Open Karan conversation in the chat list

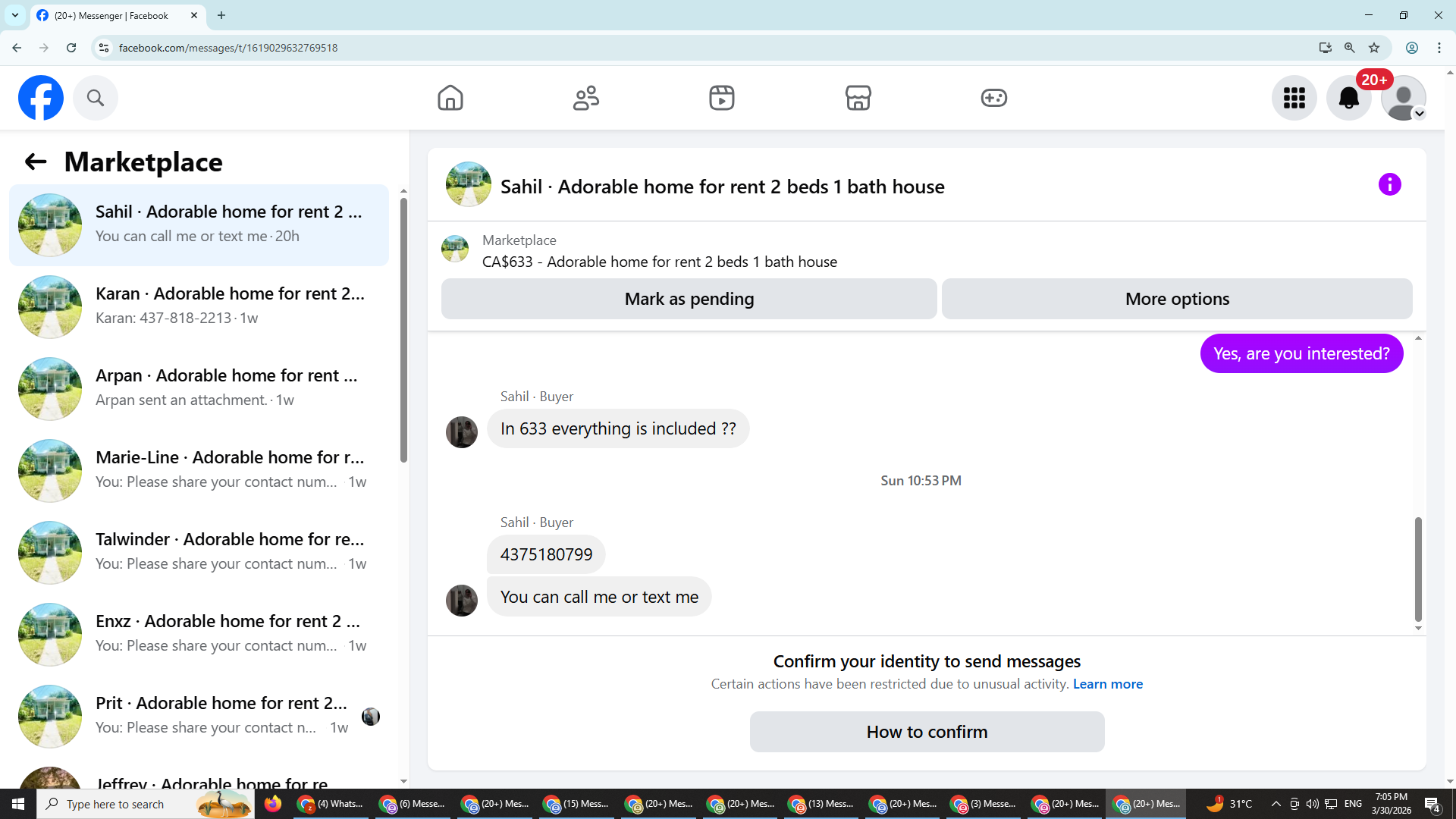(x=199, y=306)
